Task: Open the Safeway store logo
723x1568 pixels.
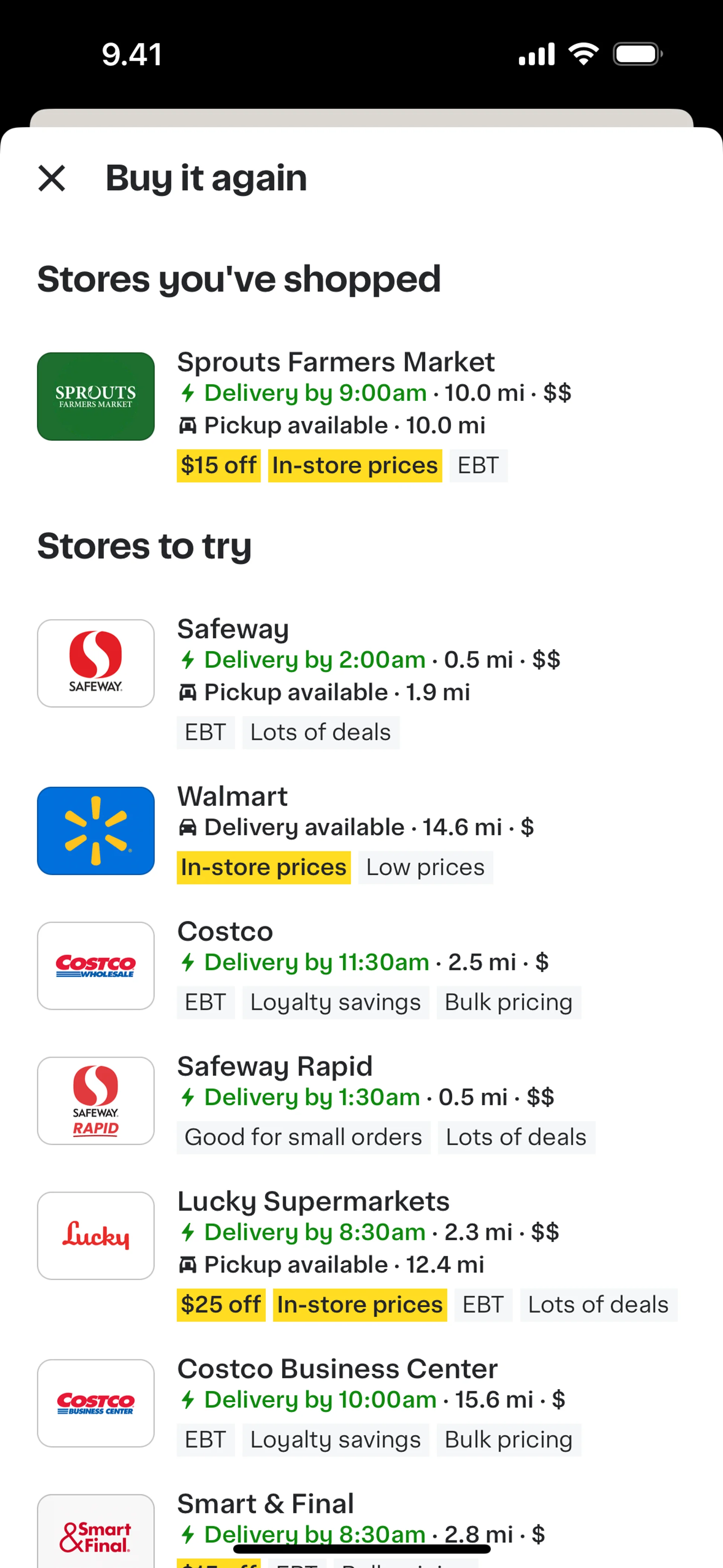Action: pyautogui.click(x=96, y=663)
